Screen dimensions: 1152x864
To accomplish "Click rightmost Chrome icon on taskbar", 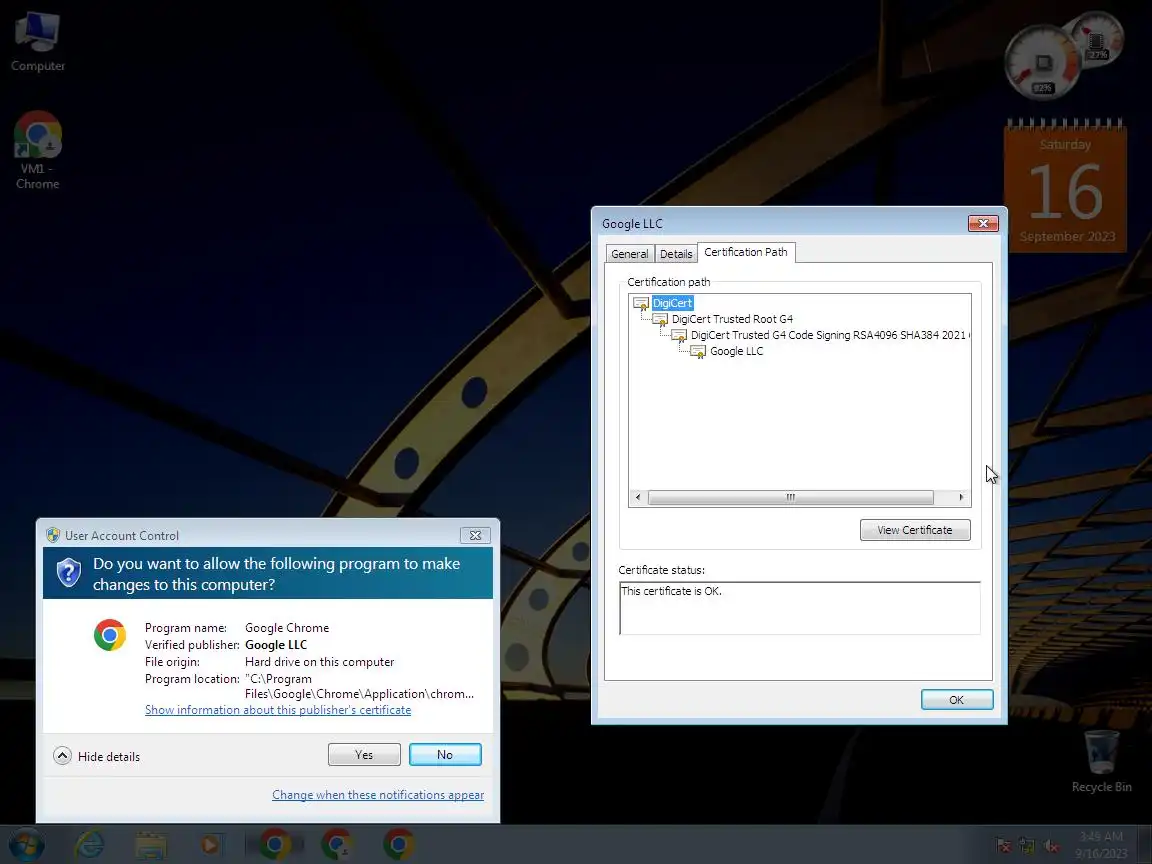I will click(398, 844).
